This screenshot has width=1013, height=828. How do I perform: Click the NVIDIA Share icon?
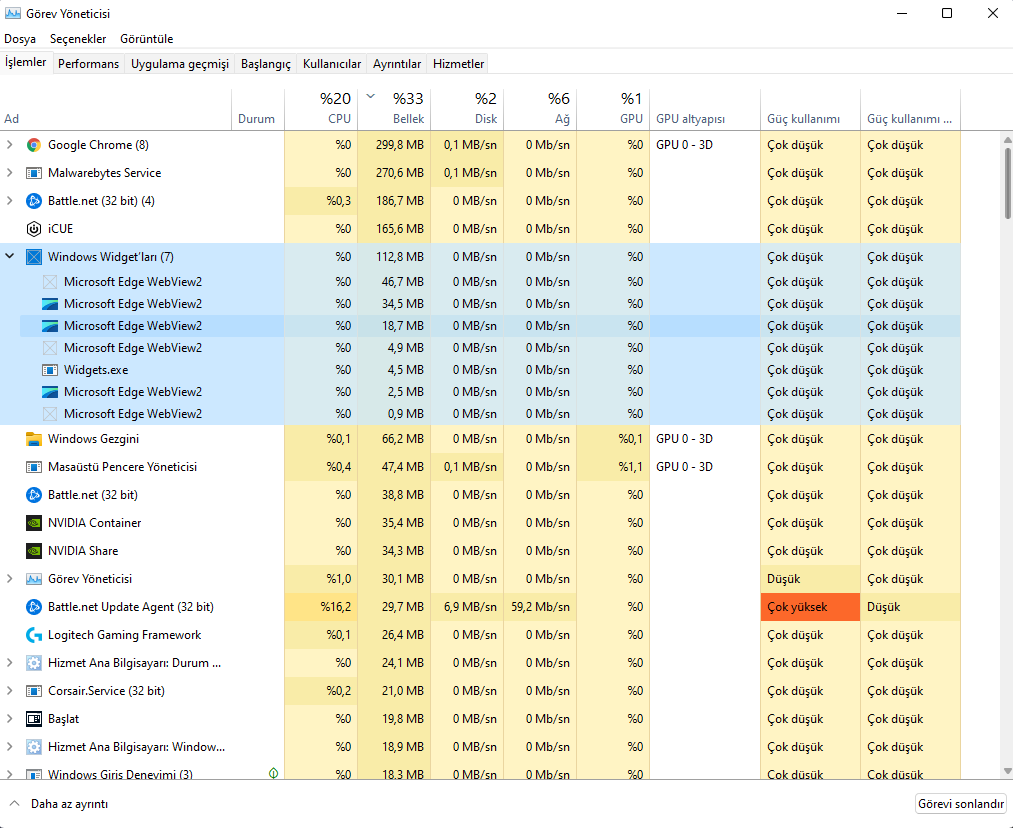click(34, 551)
